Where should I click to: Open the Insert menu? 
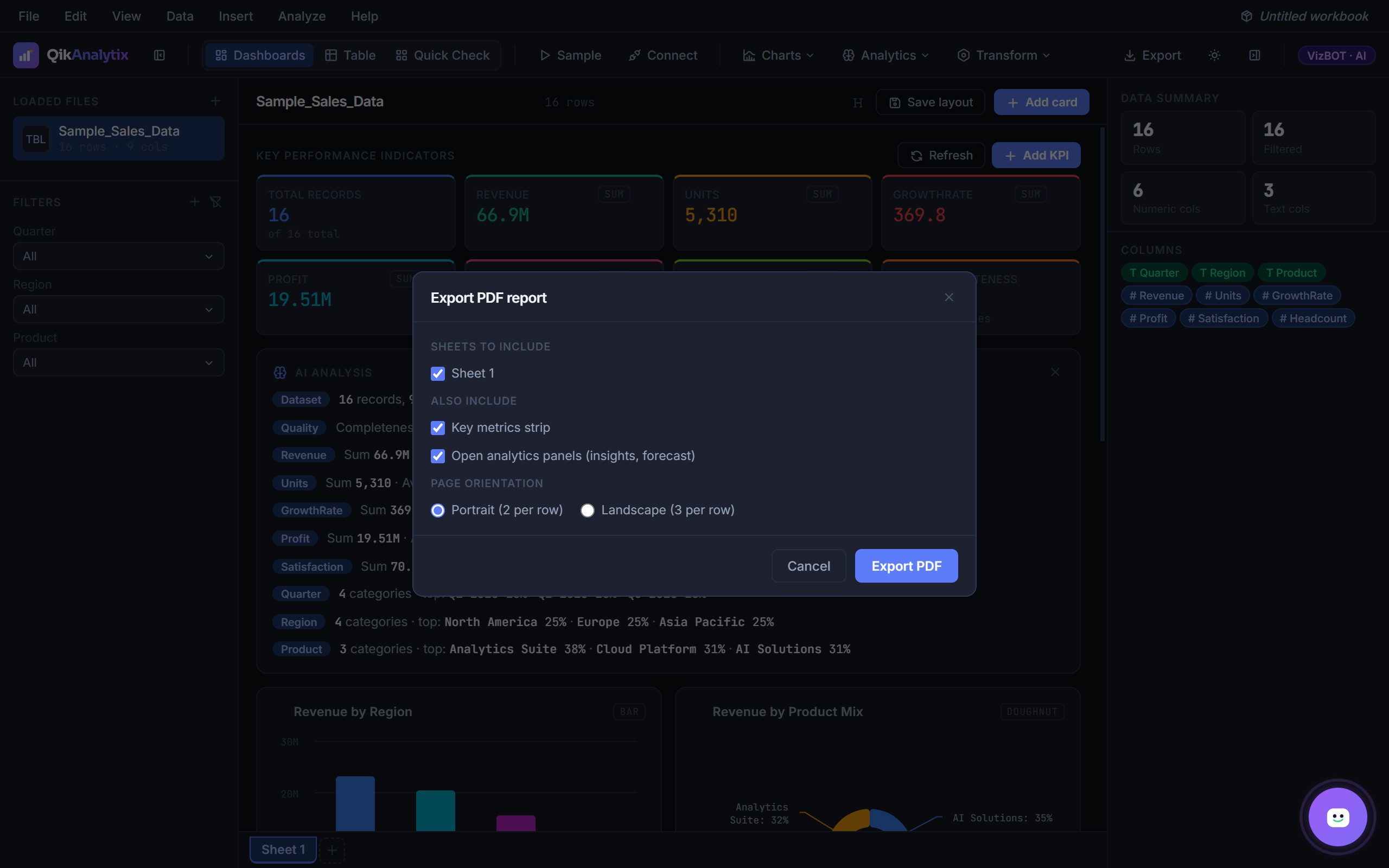pos(235,16)
